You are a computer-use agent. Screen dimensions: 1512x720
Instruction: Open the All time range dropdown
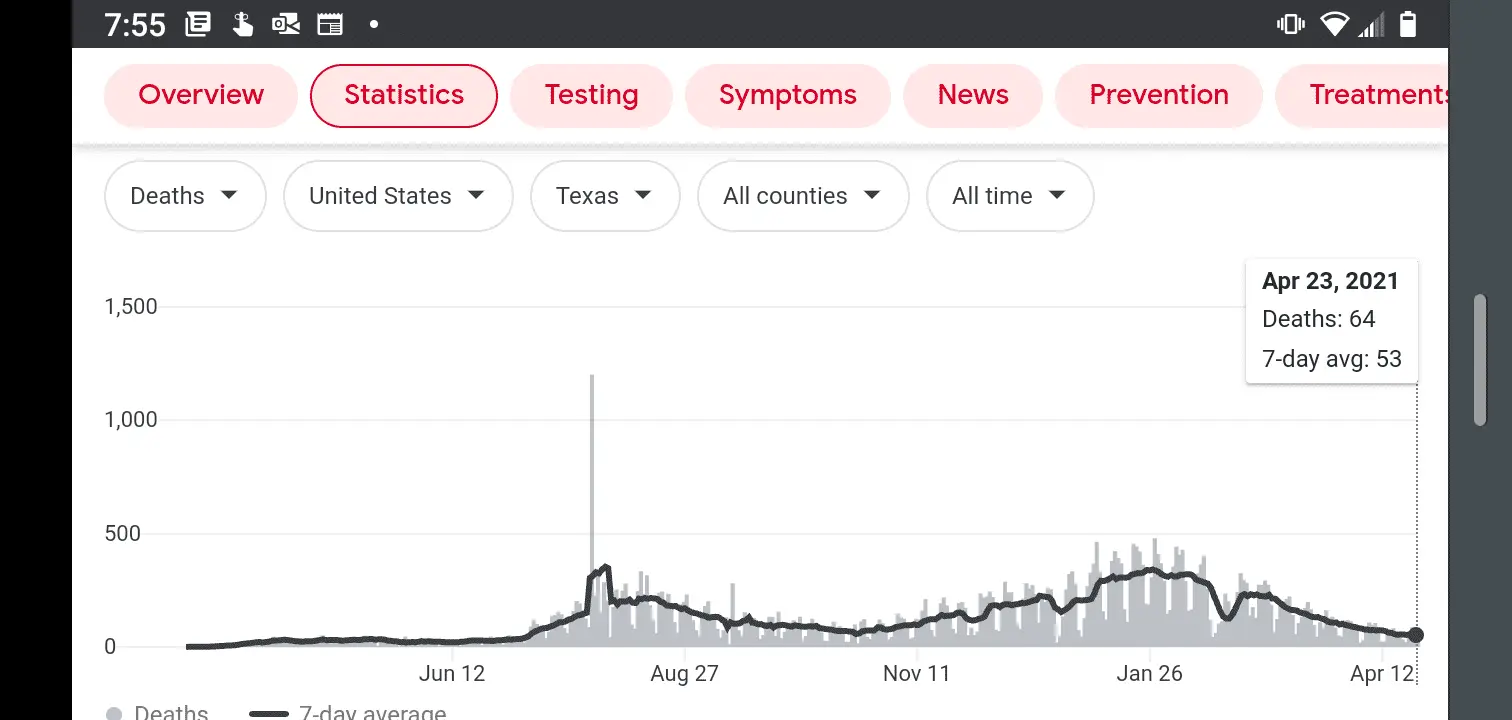pos(1009,196)
